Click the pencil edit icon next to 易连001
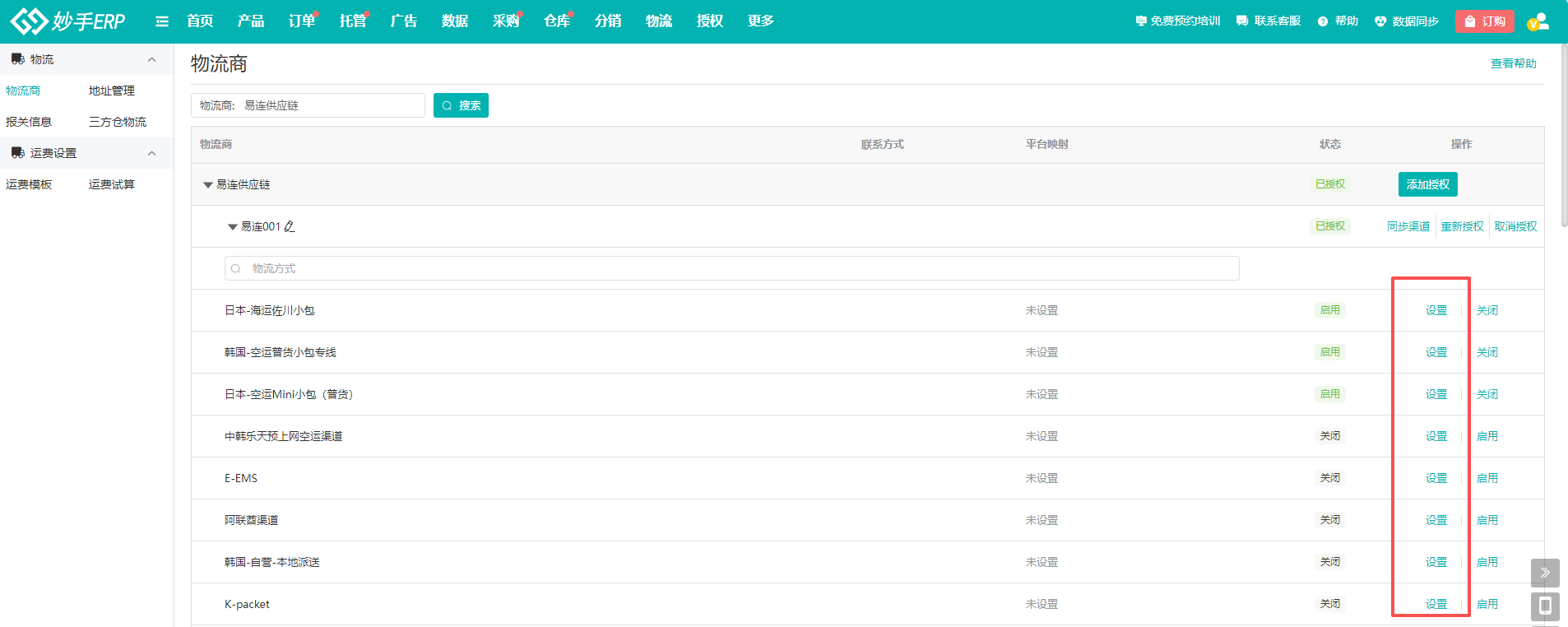1568x627 pixels. pyautogui.click(x=290, y=226)
